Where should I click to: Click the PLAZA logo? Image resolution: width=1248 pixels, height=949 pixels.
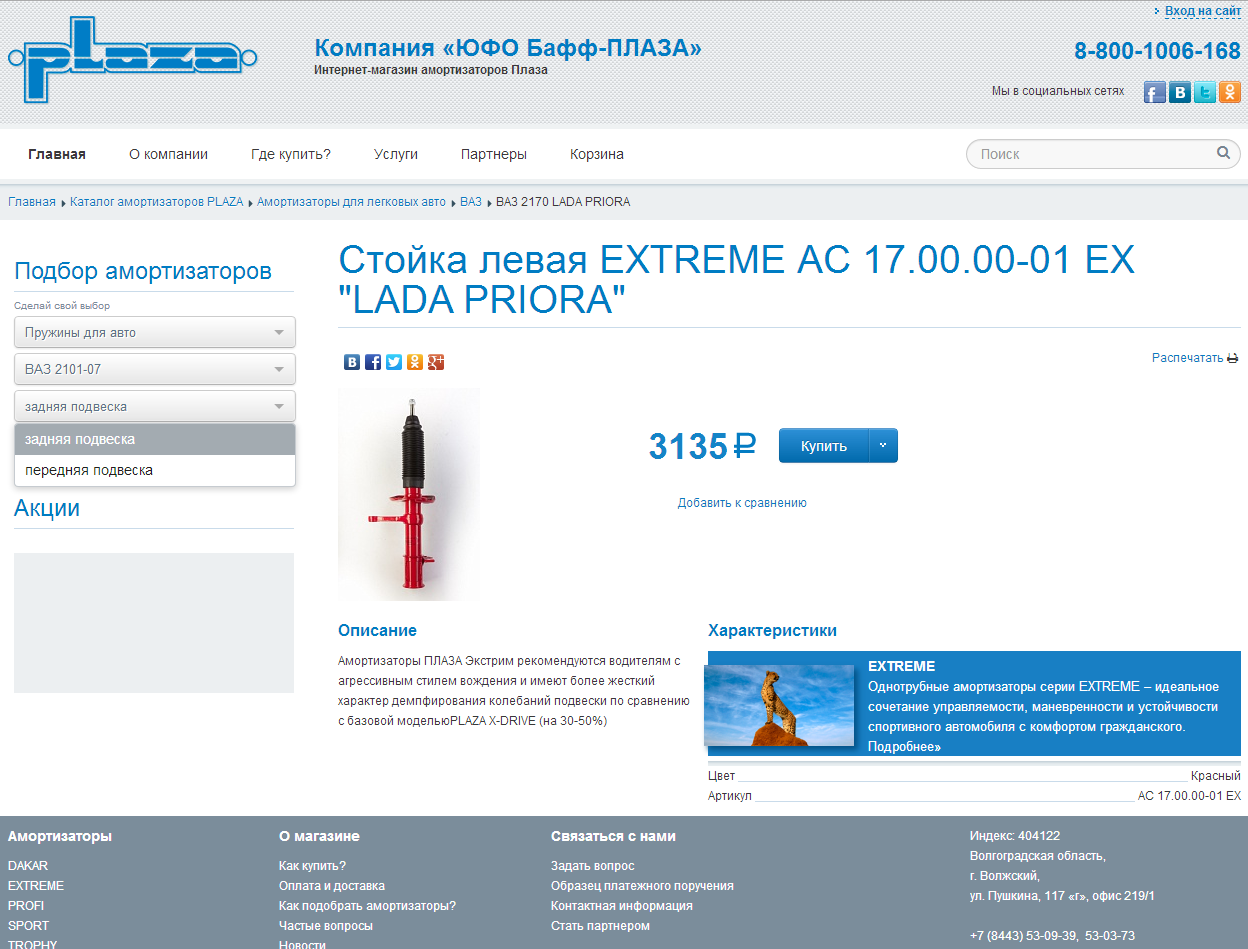coord(132,60)
